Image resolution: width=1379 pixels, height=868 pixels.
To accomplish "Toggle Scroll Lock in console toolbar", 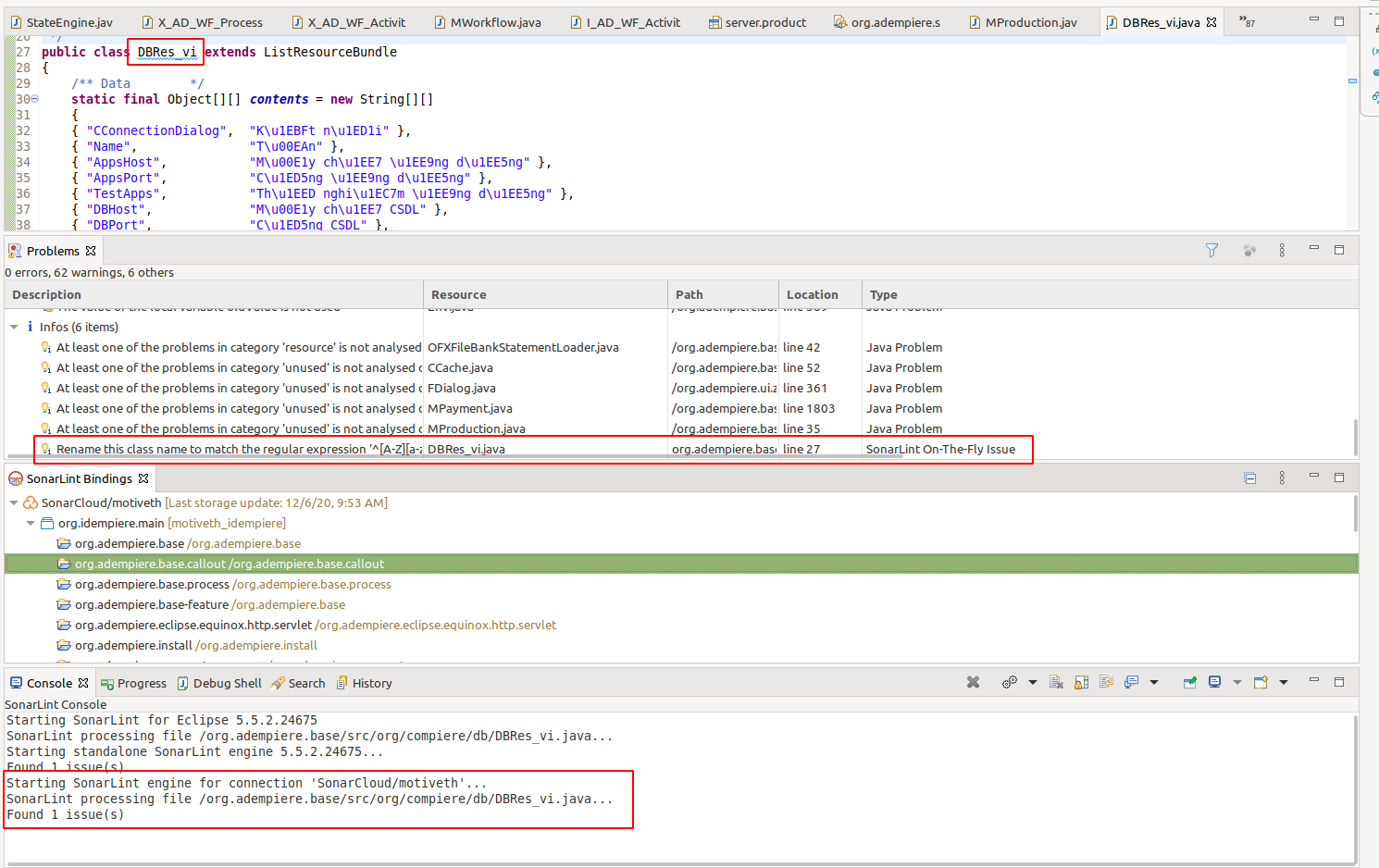I will [1081, 683].
